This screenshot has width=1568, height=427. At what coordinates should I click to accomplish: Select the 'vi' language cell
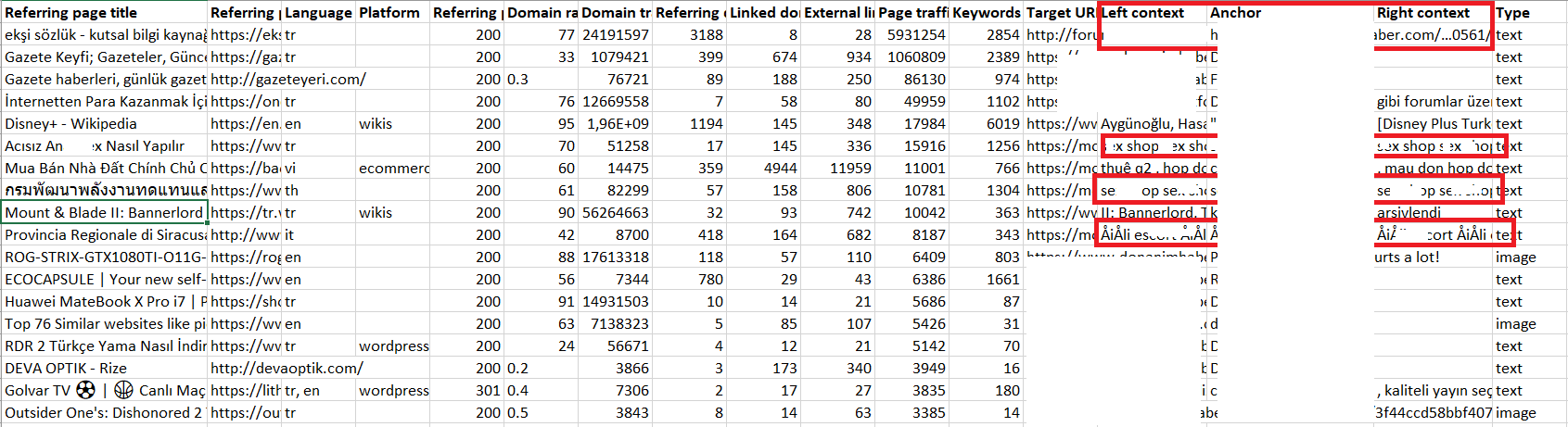[318, 168]
